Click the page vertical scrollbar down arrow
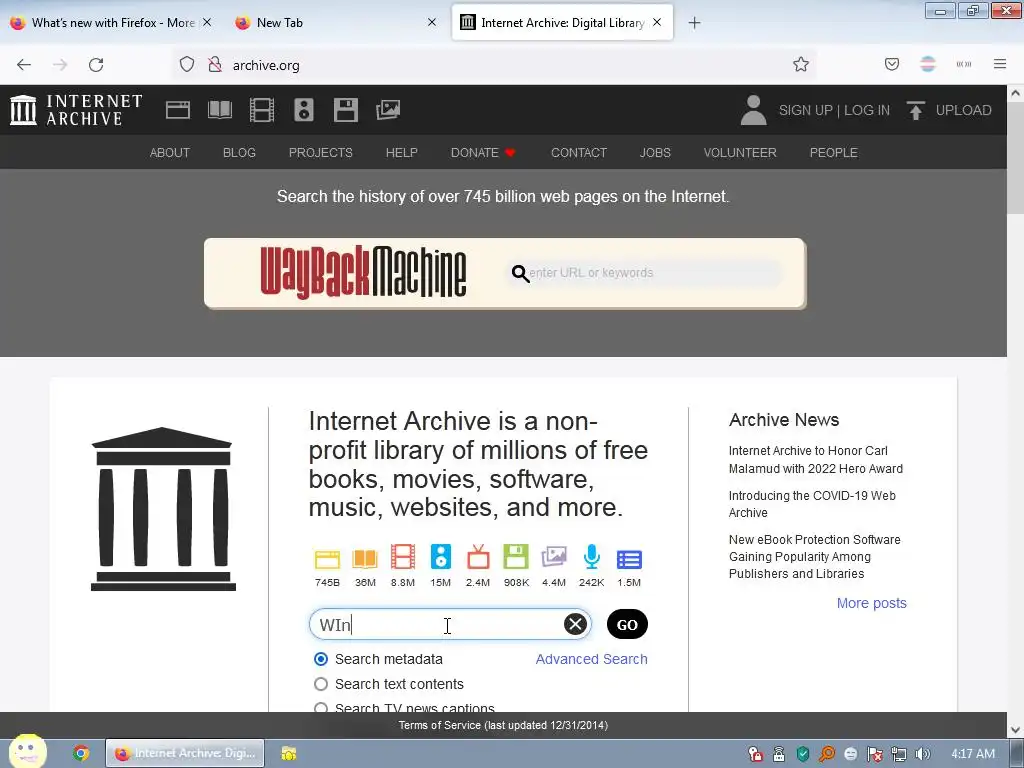The height and width of the screenshot is (768, 1024). pyautogui.click(x=1015, y=729)
